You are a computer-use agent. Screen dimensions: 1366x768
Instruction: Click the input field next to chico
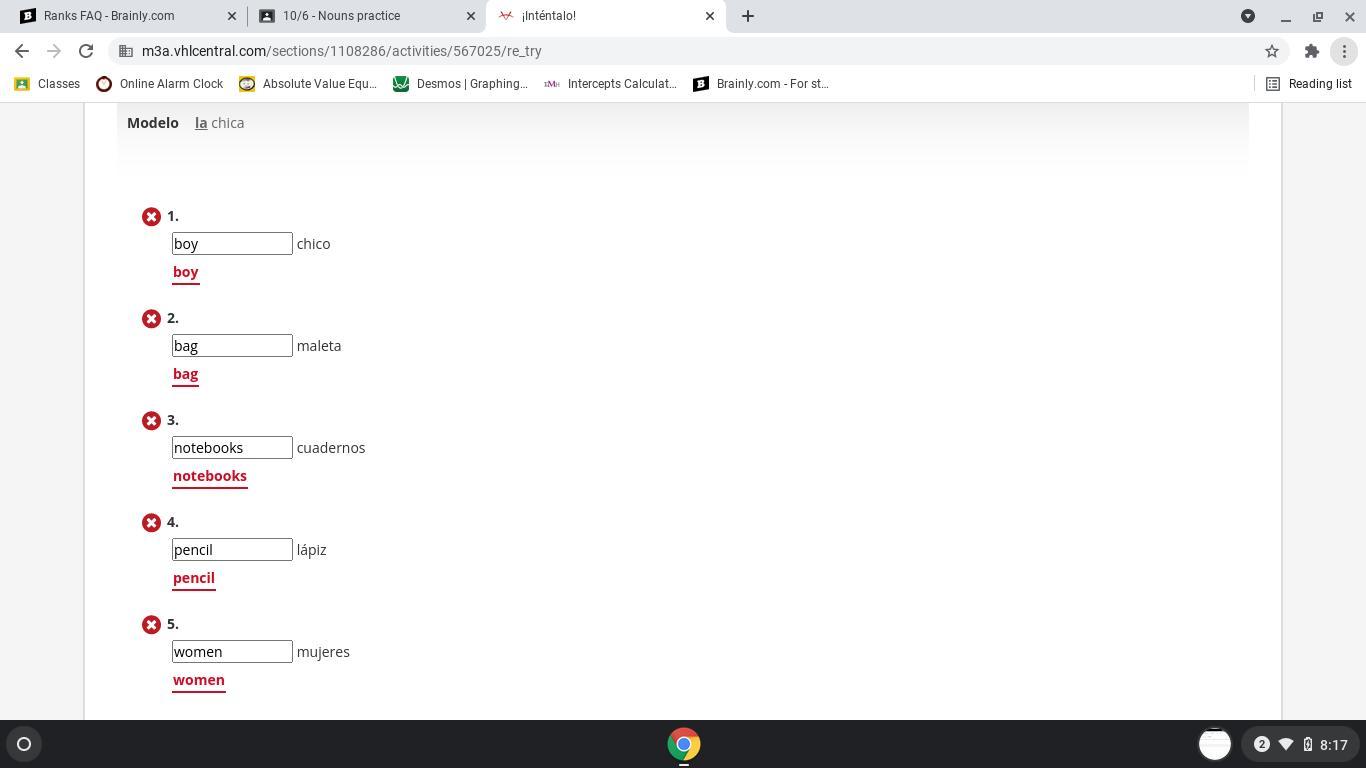(232, 244)
